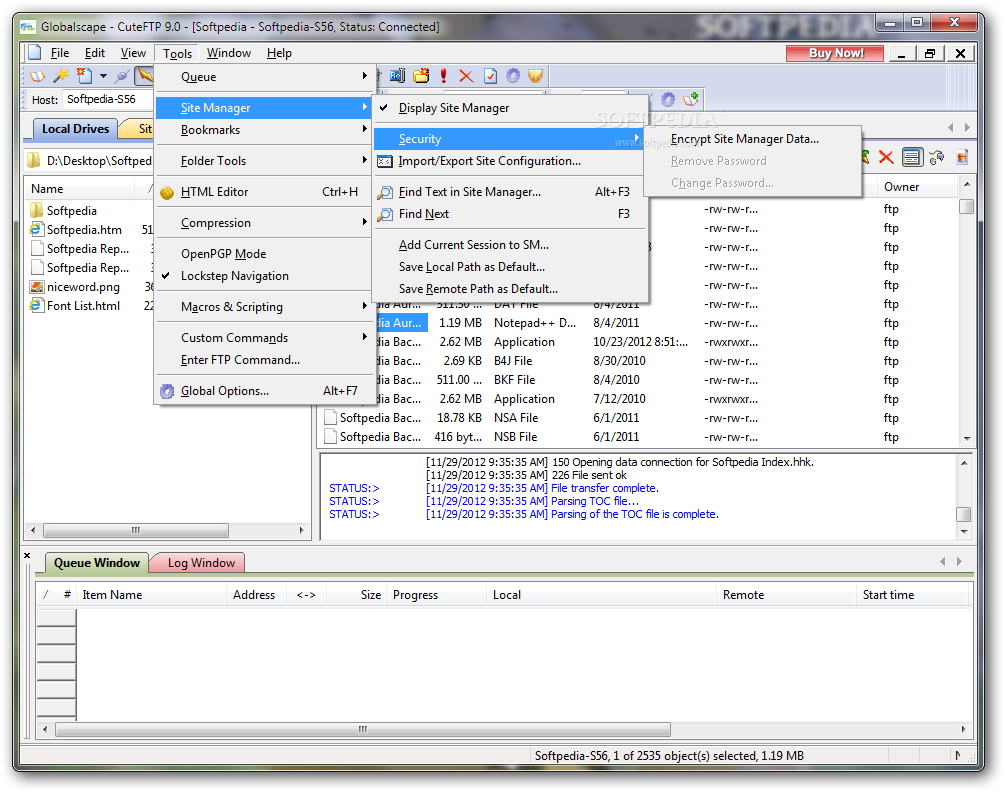1005x792 pixels.
Task: Click the queue pane horizontal scrollbar thumb
Action: pos(363,729)
